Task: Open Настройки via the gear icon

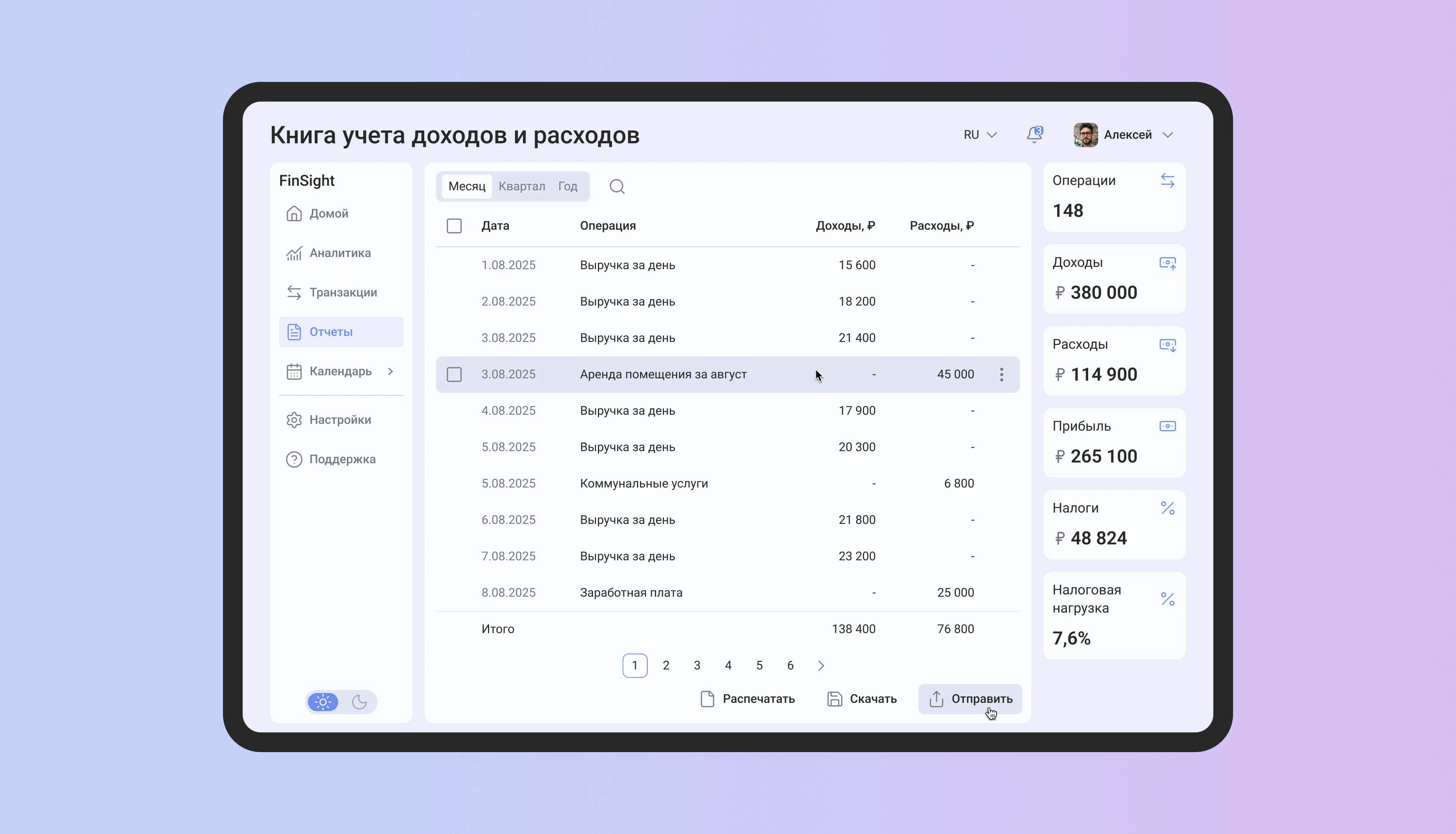Action: pos(293,419)
